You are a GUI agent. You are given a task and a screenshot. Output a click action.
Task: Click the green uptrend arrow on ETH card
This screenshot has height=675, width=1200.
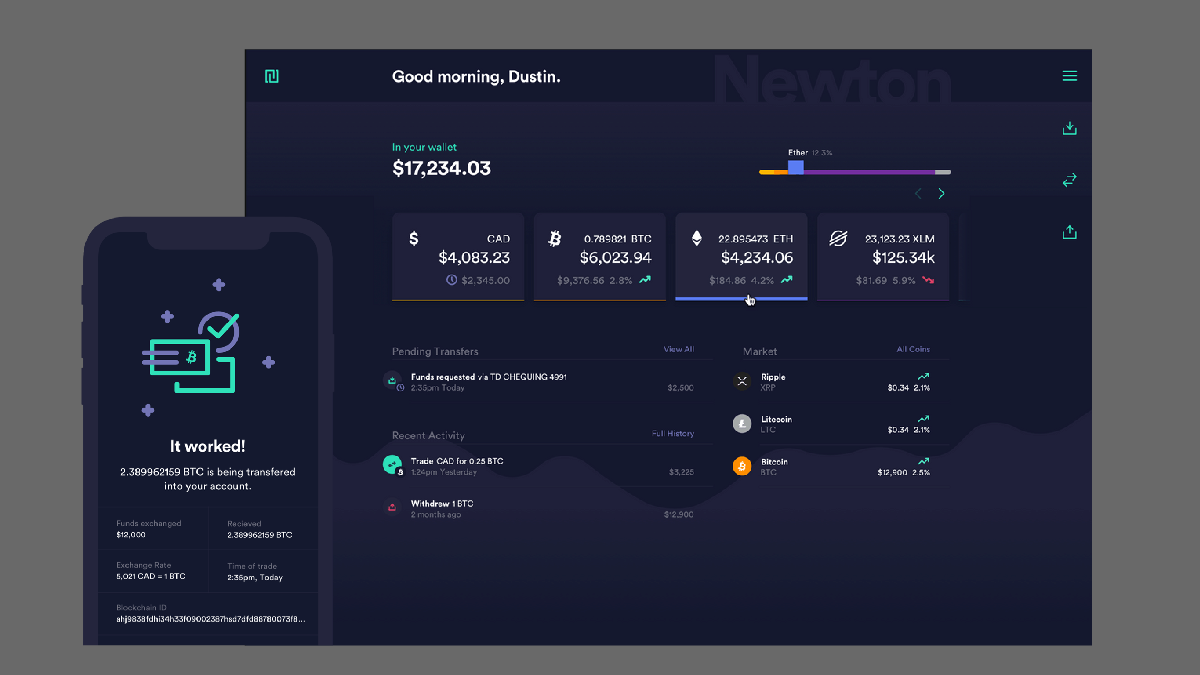[787, 280]
